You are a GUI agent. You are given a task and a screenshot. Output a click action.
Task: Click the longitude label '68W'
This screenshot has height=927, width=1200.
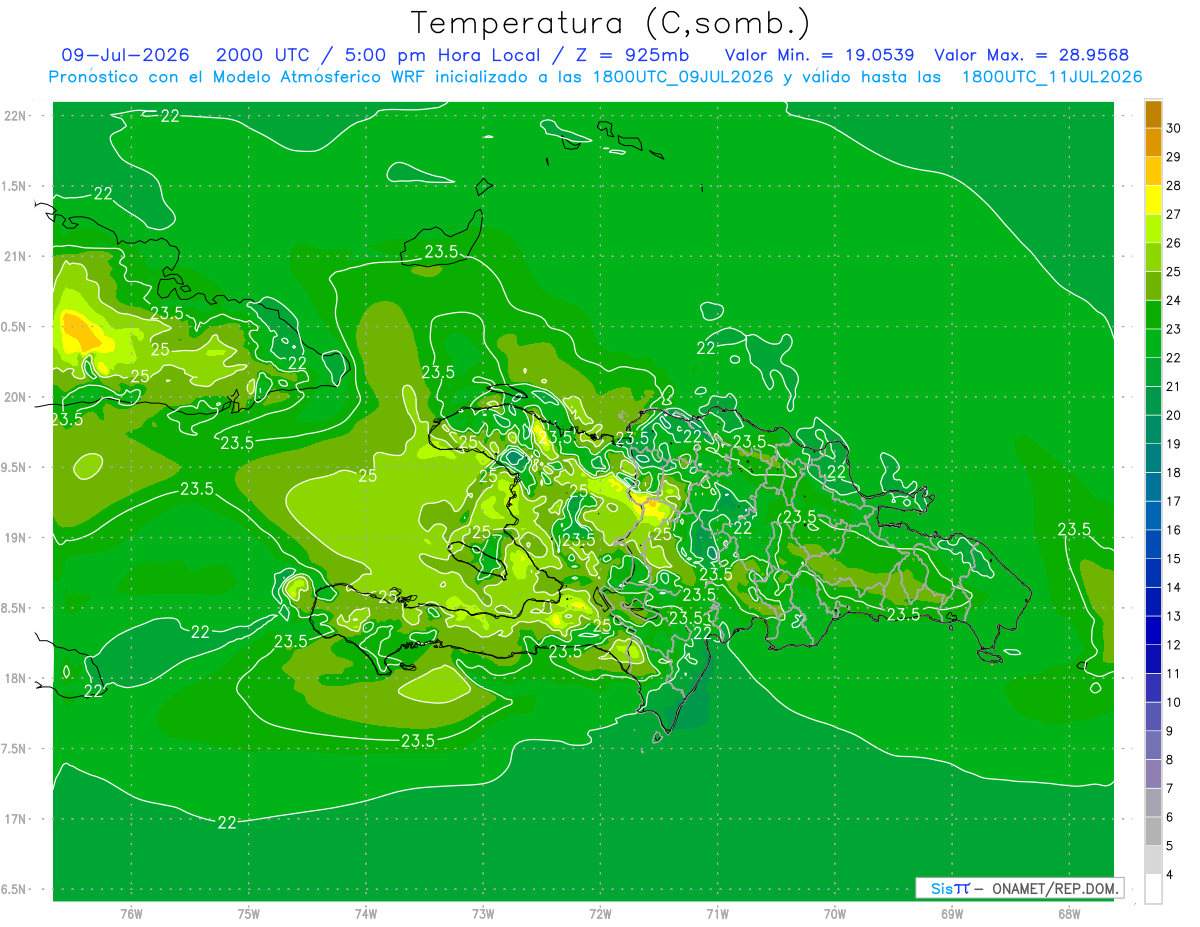1068,913
